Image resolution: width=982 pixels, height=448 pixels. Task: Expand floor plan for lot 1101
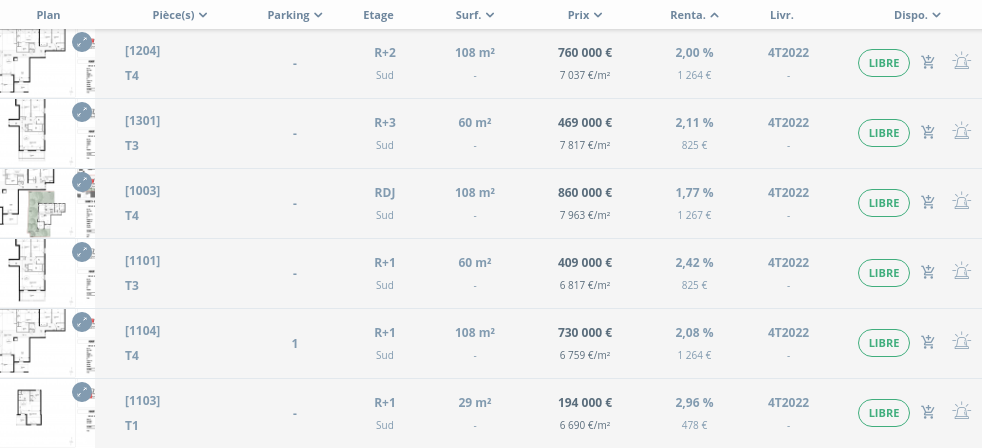tap(82, 252)
